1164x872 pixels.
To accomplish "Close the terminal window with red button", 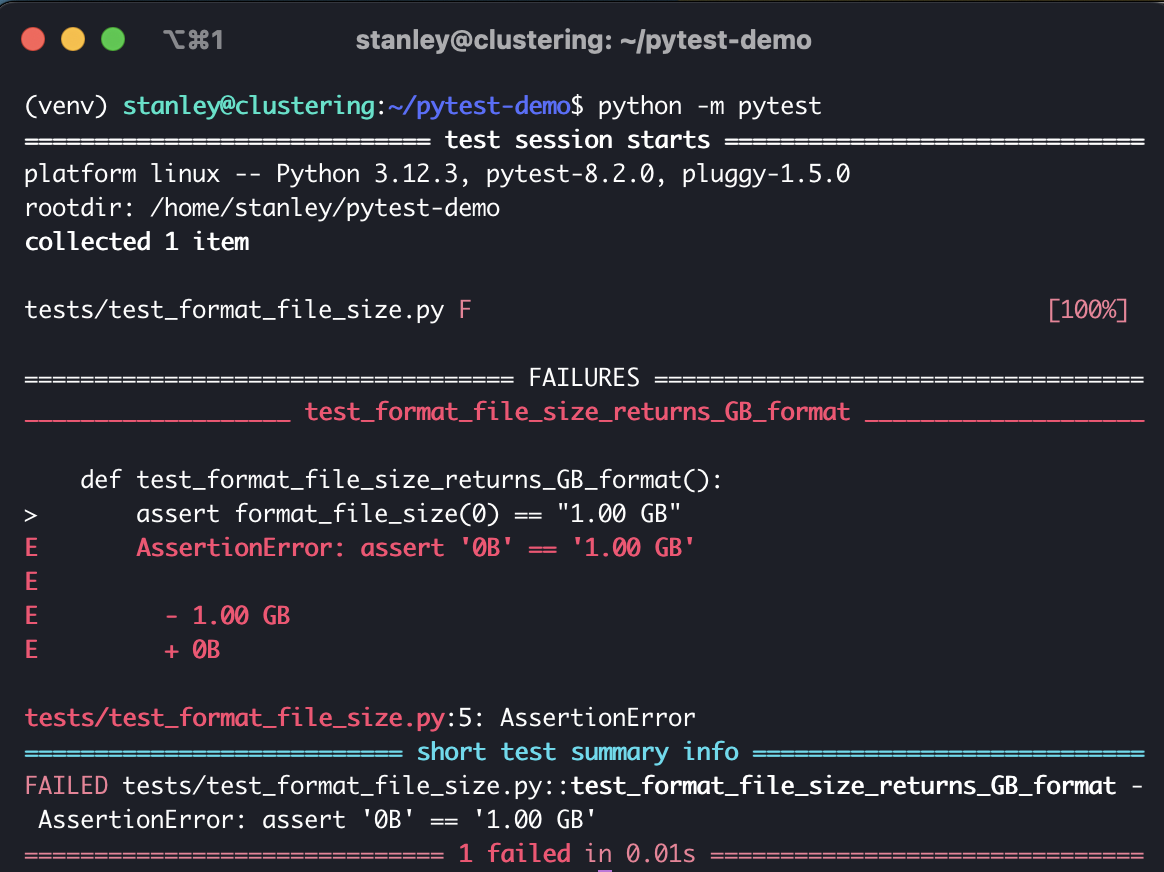I will 34,40.
